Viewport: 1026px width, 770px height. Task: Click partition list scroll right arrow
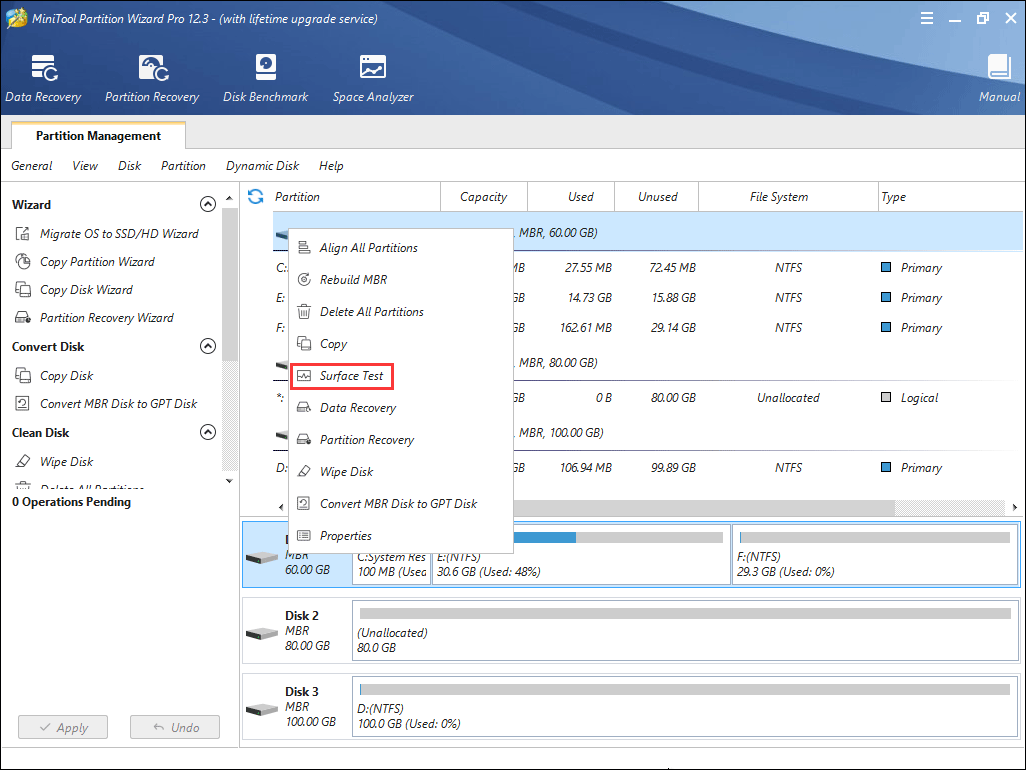(1014, 507)
